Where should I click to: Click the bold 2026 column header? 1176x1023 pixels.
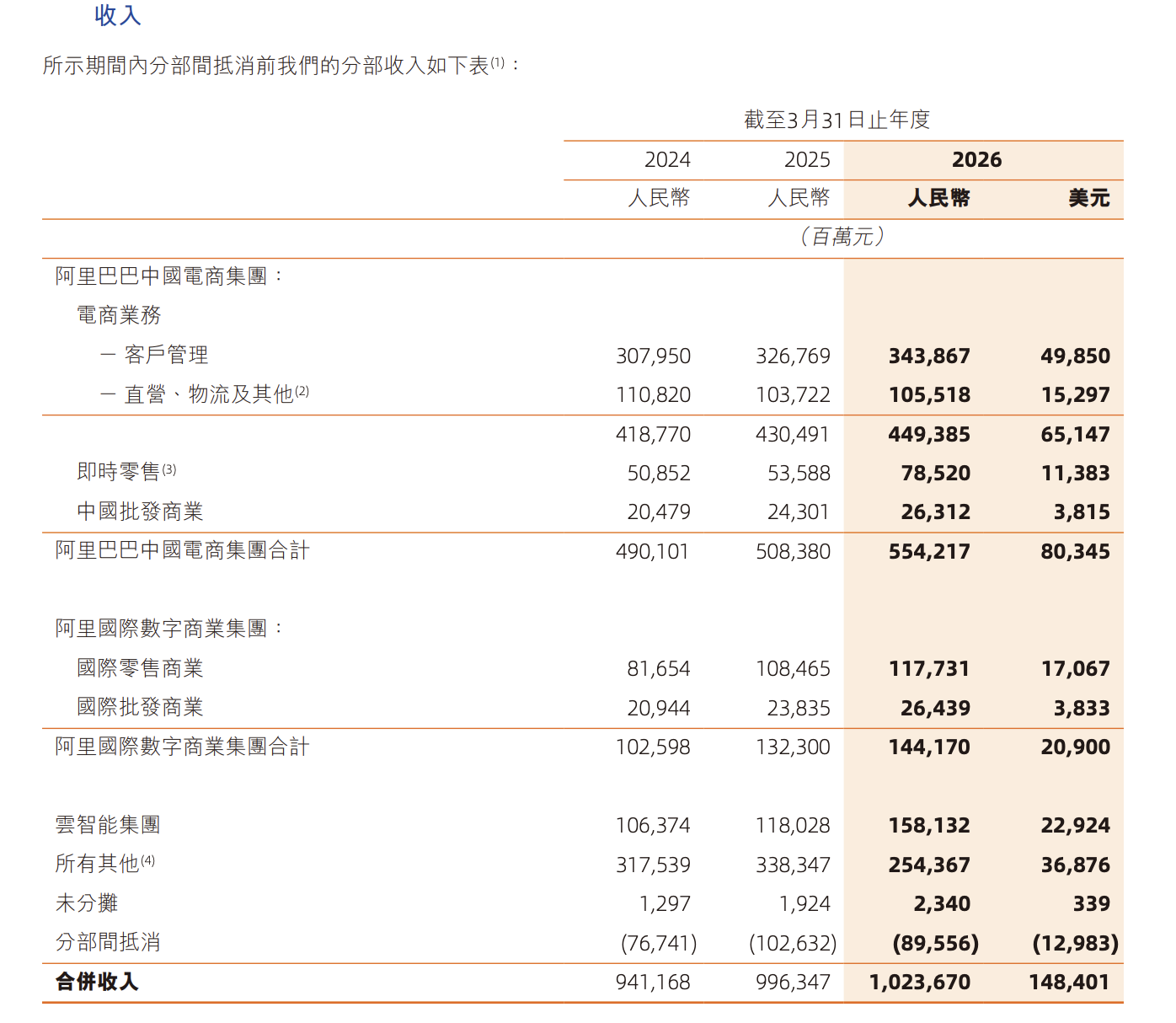pyautogui.click(x=977, y=159)
